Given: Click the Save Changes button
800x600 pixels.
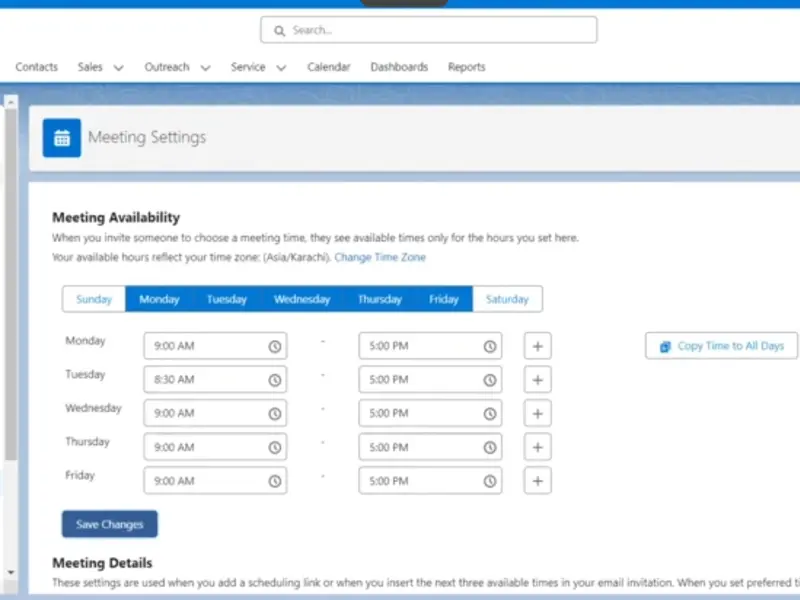Looking at the screenshot, I should (110, 524).
